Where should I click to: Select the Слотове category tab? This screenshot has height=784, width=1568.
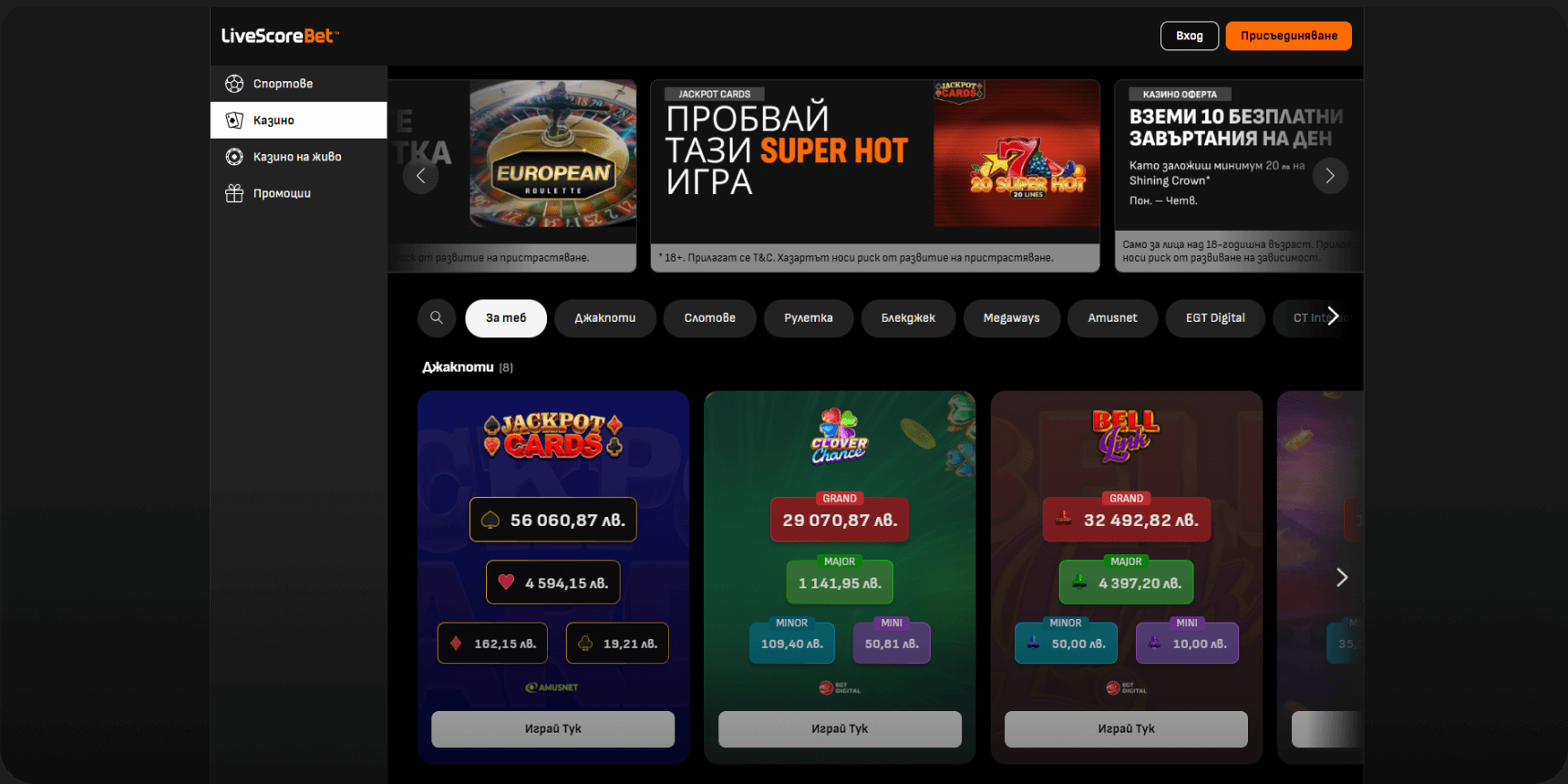[710, 318]
